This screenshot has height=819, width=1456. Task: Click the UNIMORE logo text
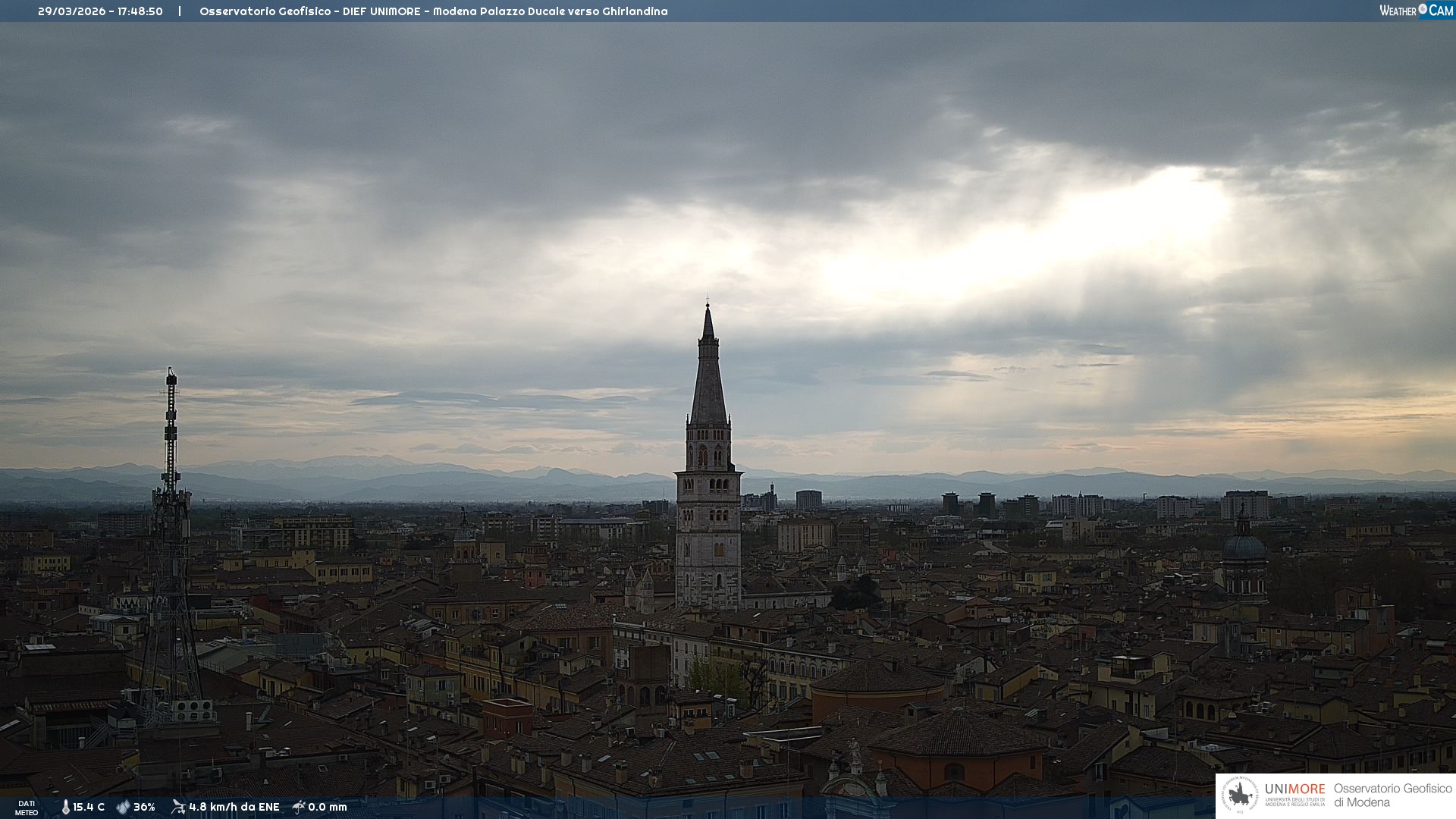click(1294, 789)
